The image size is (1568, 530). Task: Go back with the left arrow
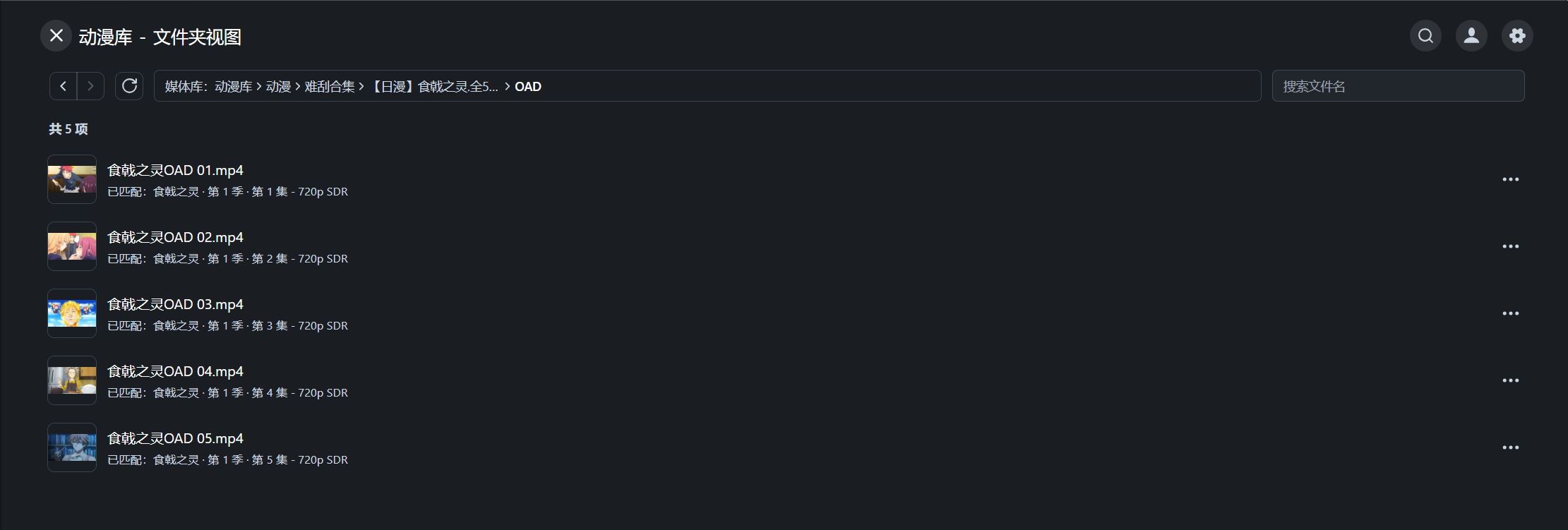coord(64,86)
